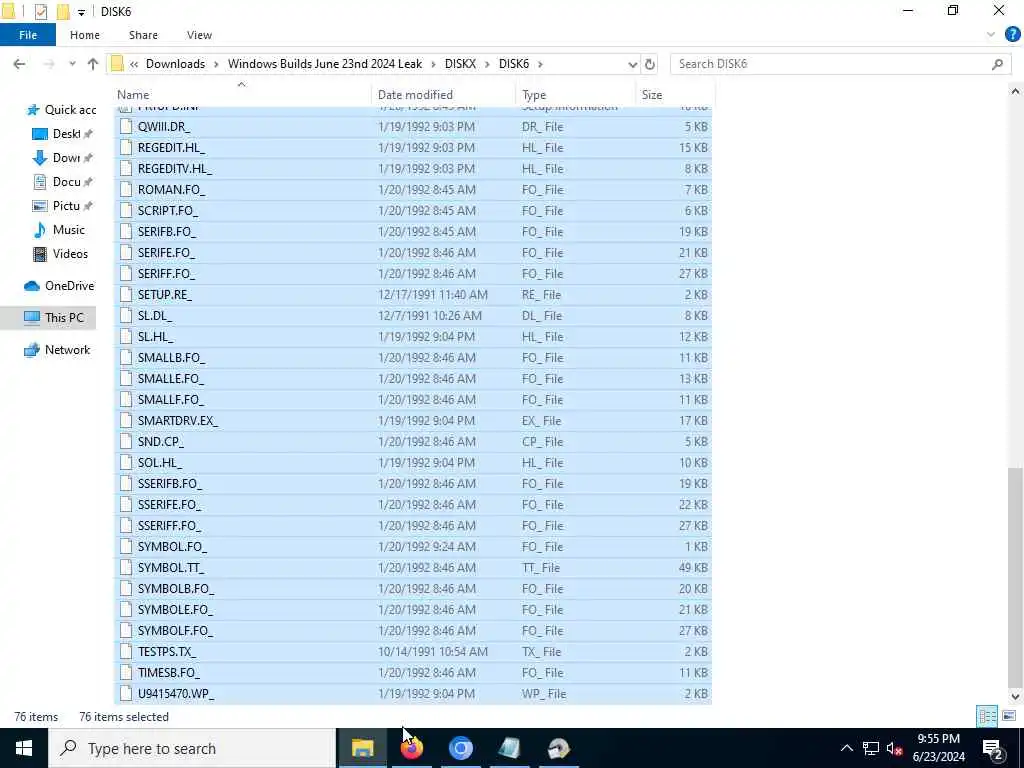Open Desktop in the navigation pane
This screenshot has width=1024, height=768.
pyautogui.click(x=63, y=134)
